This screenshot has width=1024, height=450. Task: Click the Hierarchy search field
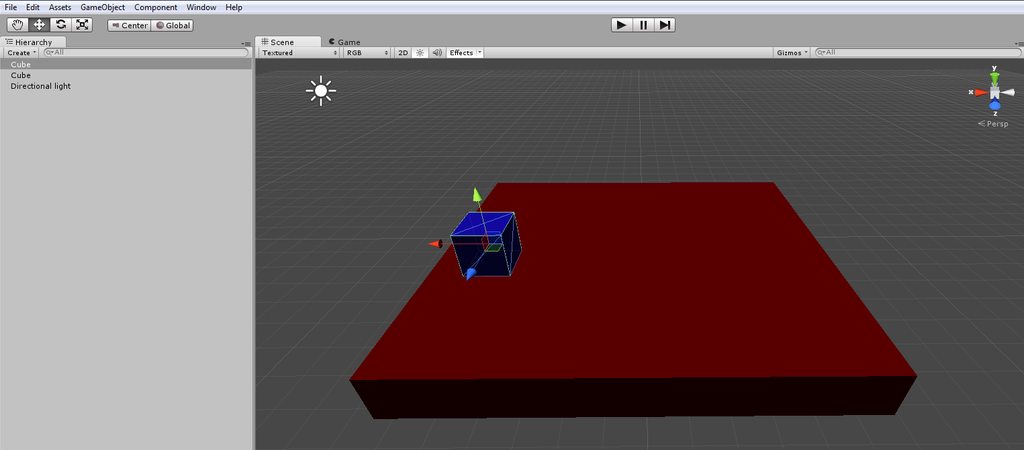pos(146,52)
